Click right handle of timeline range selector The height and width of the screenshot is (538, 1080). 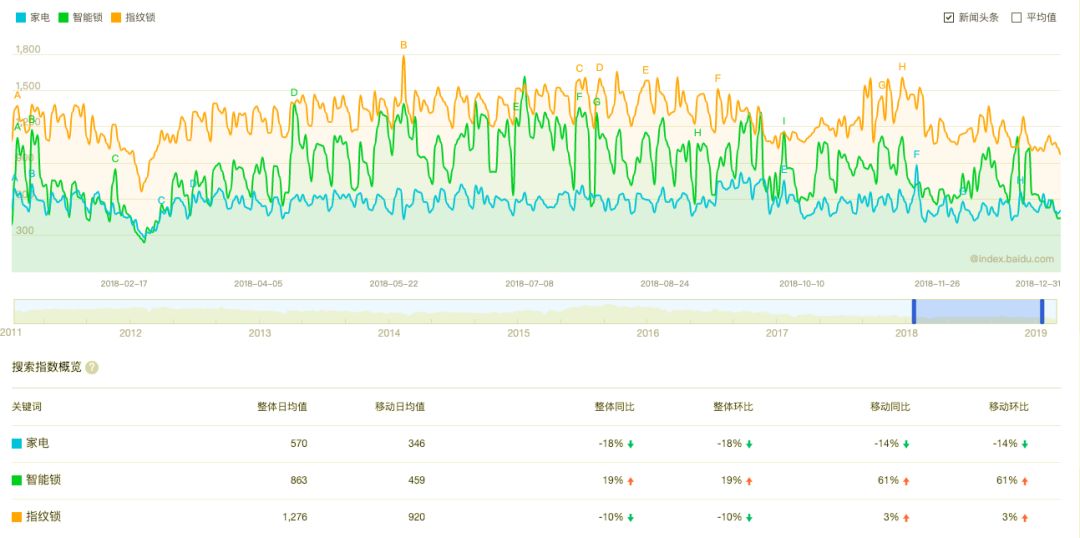coord(1041,311)
